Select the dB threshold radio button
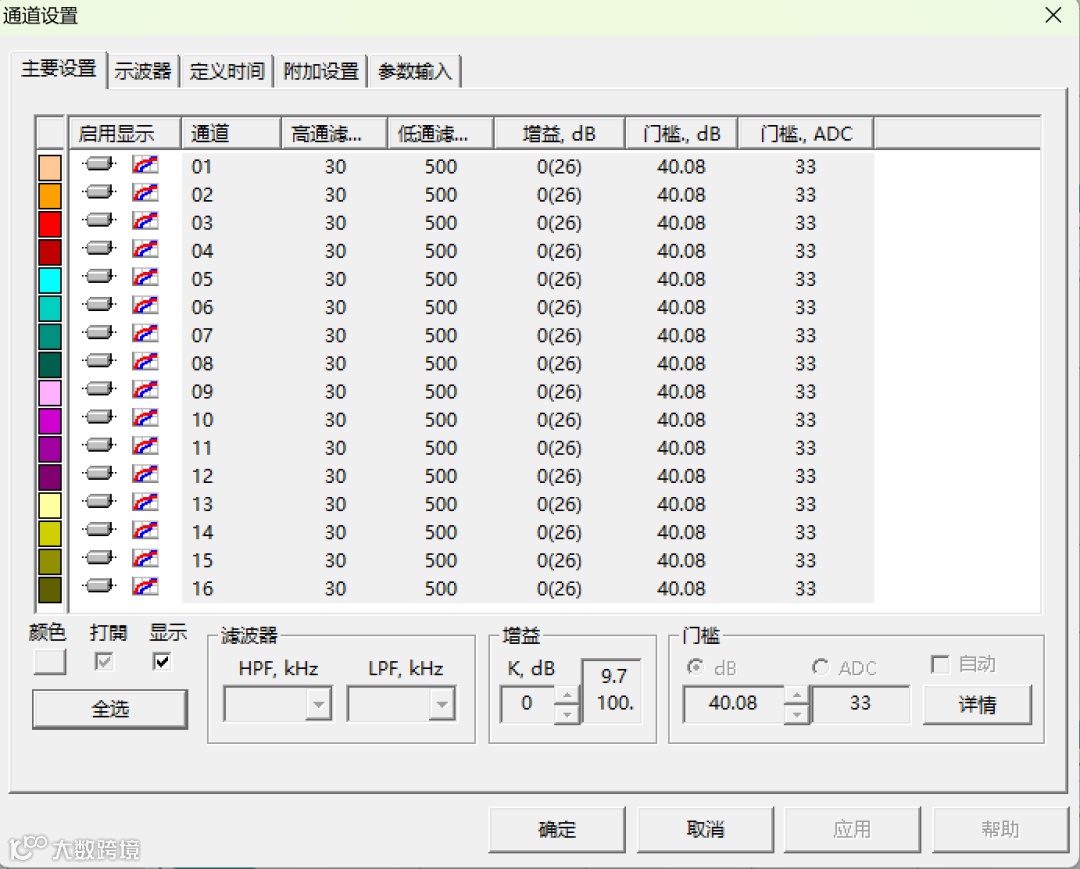This screenshot has height=869, width=1080. click(x=696, y=667)
